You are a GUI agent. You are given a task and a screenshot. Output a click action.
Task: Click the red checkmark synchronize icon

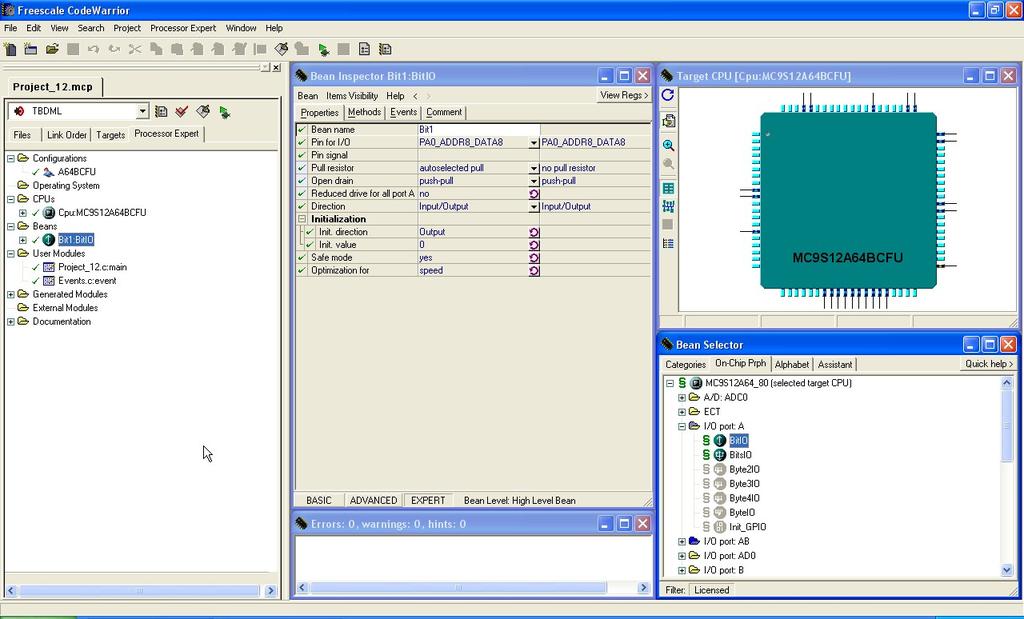click(x=182, y=112)
